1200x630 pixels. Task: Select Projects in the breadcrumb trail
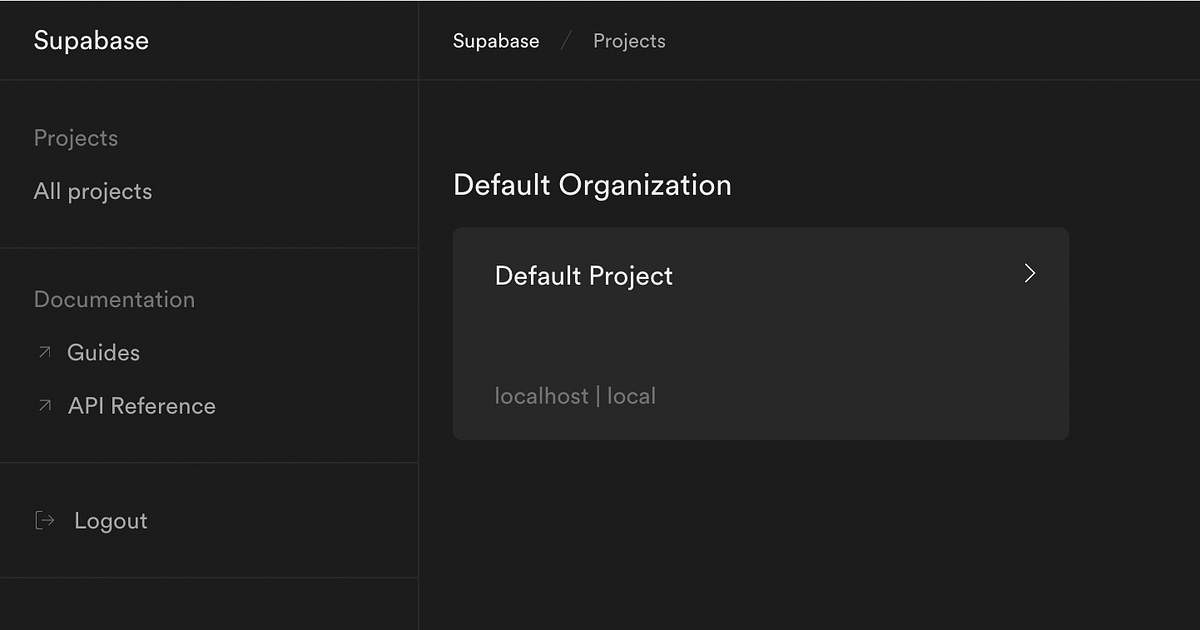[629, 41]
